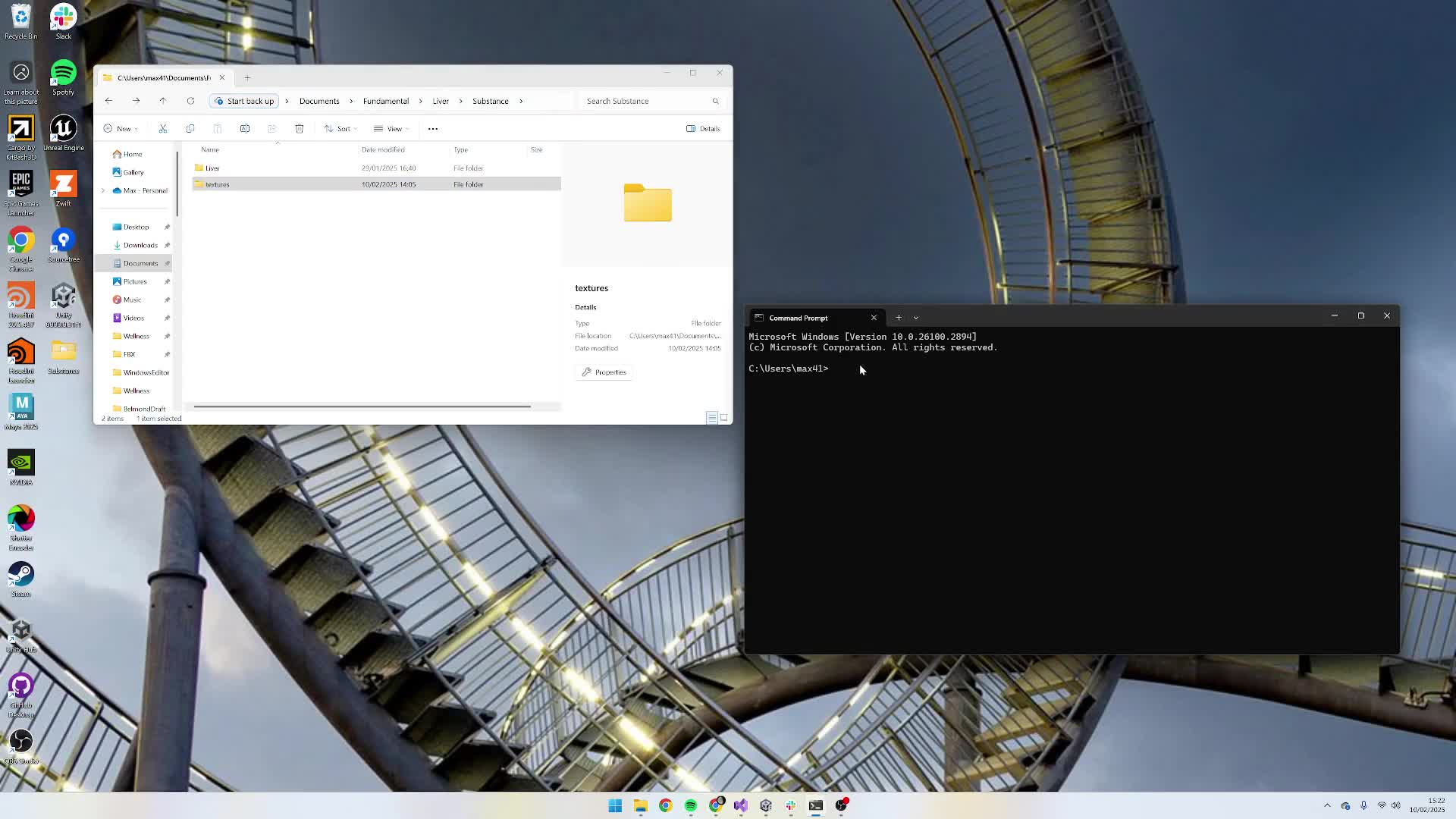
Task: Click the Cut scissors icon in Explorer toolbar
Action: [x=162, y=129]
